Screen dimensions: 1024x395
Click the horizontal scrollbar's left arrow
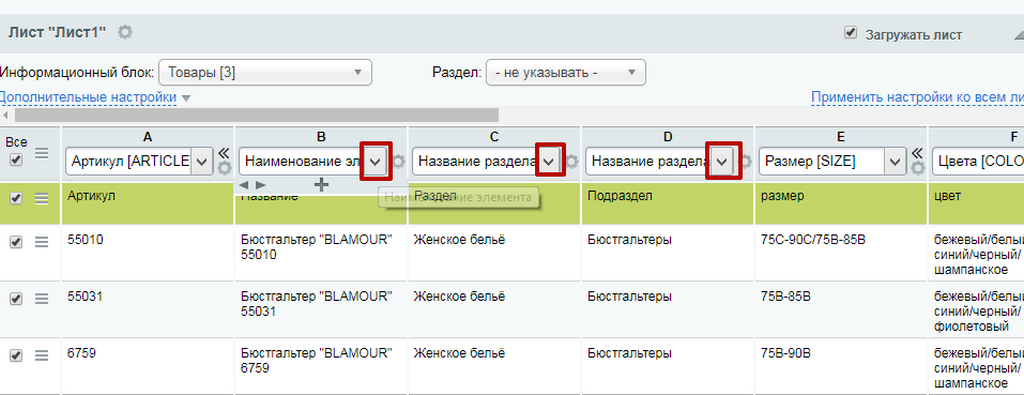[5, 115]
